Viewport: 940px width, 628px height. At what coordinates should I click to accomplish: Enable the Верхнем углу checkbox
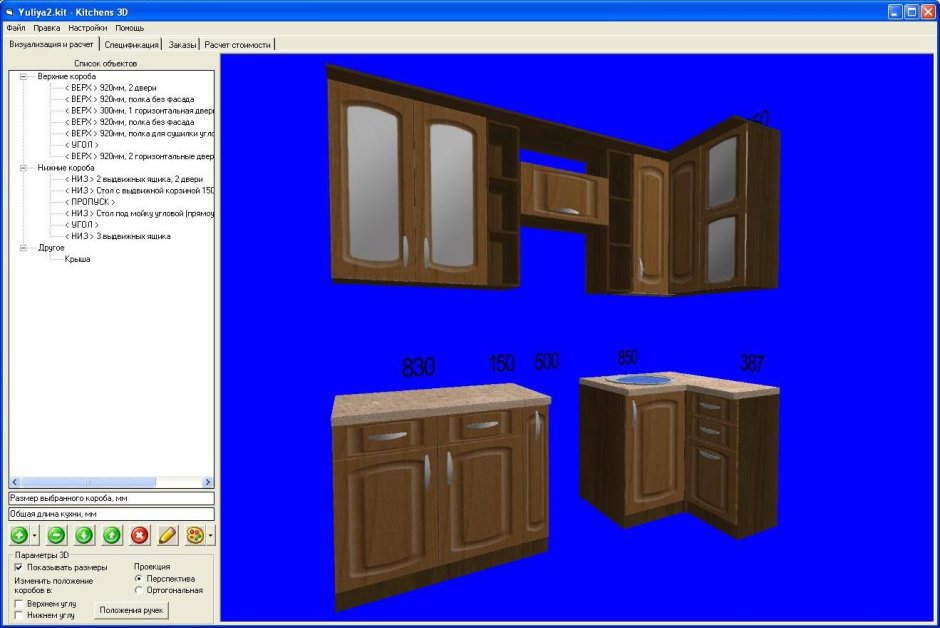(19, 604)
